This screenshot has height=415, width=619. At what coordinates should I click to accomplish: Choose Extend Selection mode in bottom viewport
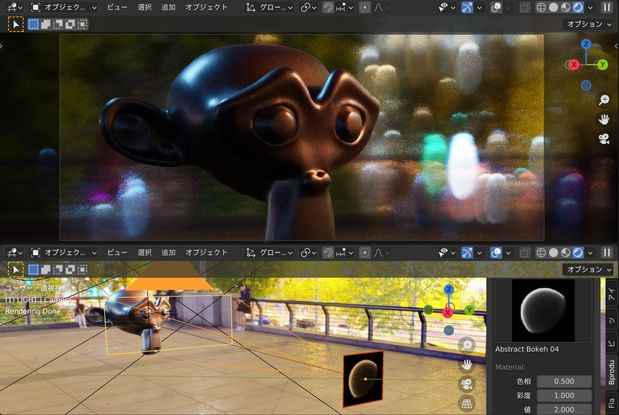point(46,270)
